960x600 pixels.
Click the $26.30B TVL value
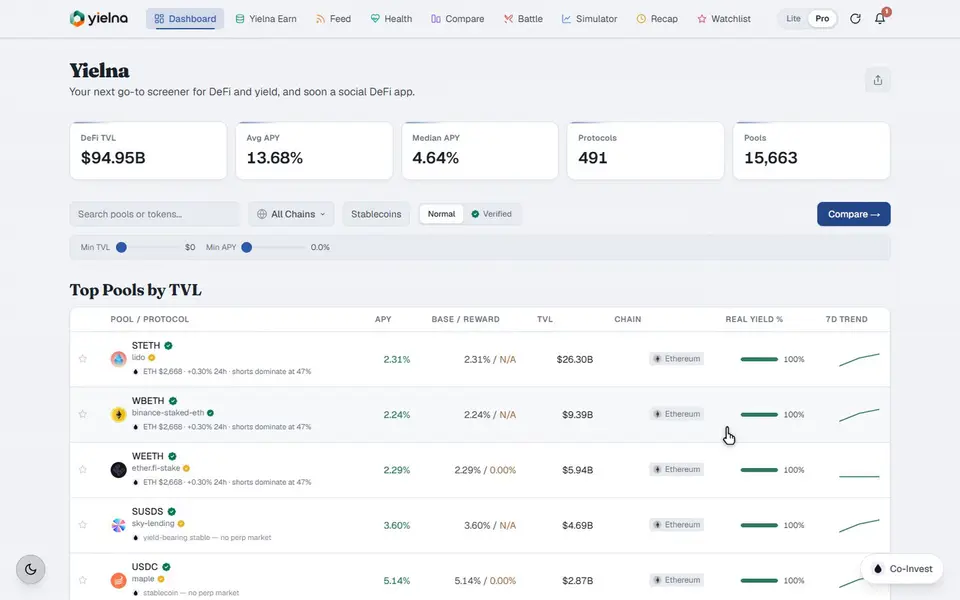(574, 359)
